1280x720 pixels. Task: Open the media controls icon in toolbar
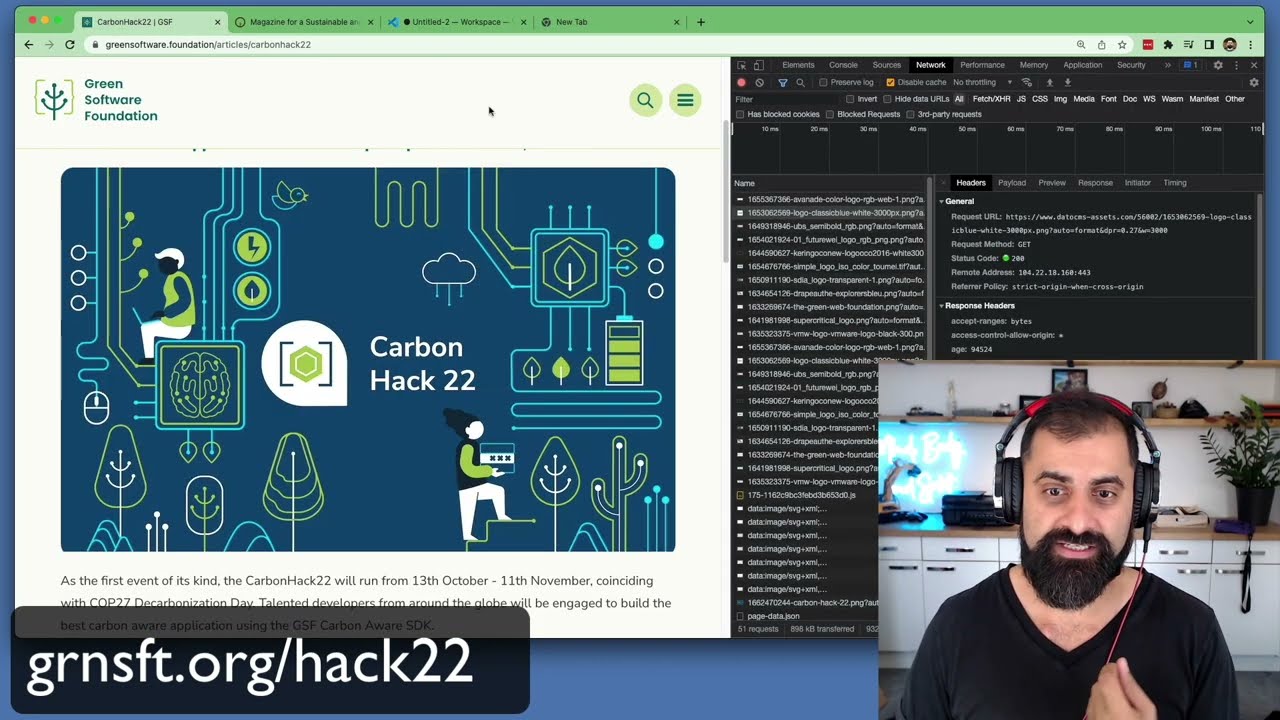coord(1188,45)
